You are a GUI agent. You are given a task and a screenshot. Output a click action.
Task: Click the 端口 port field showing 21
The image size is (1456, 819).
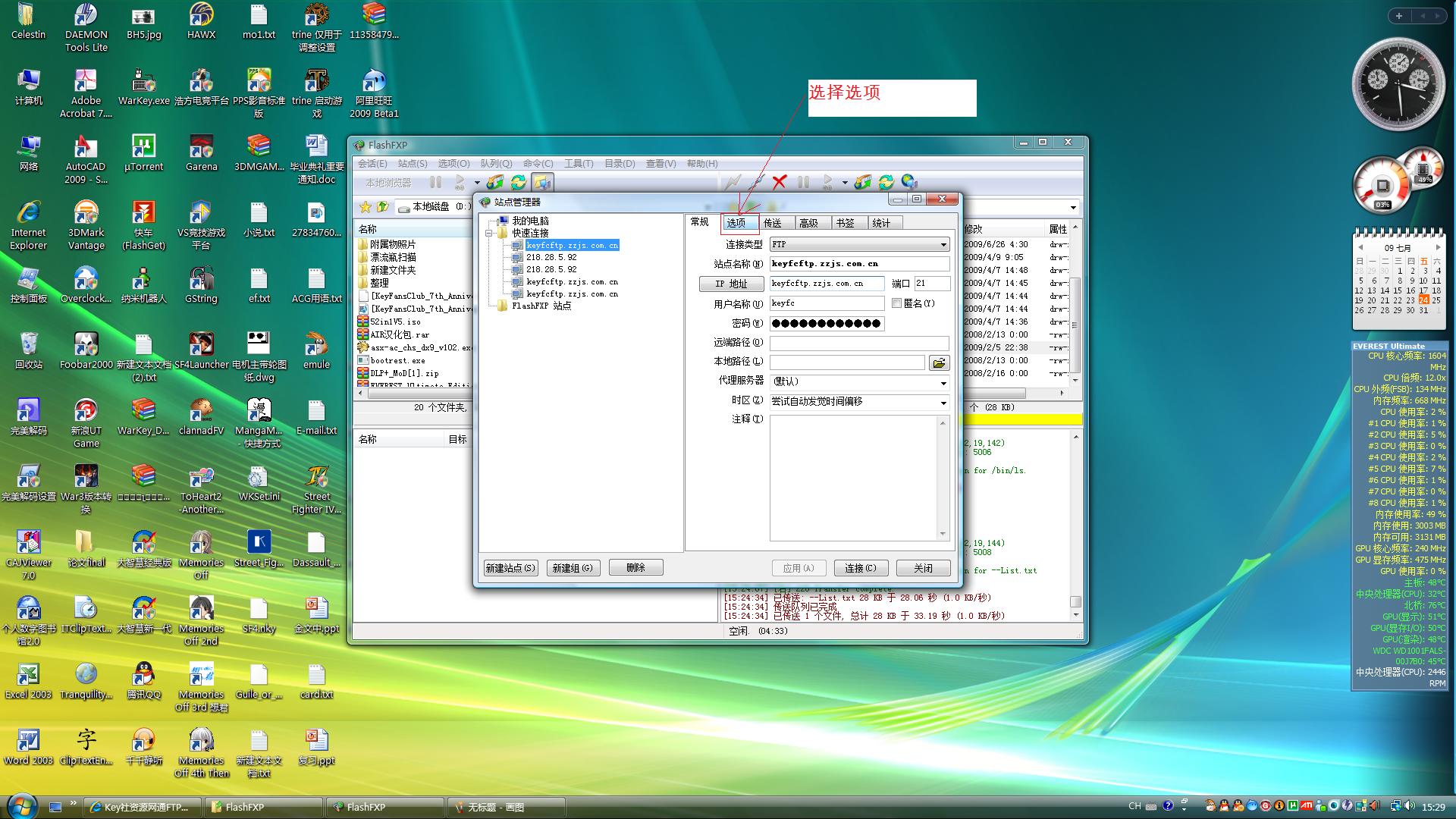pos(932,284)
